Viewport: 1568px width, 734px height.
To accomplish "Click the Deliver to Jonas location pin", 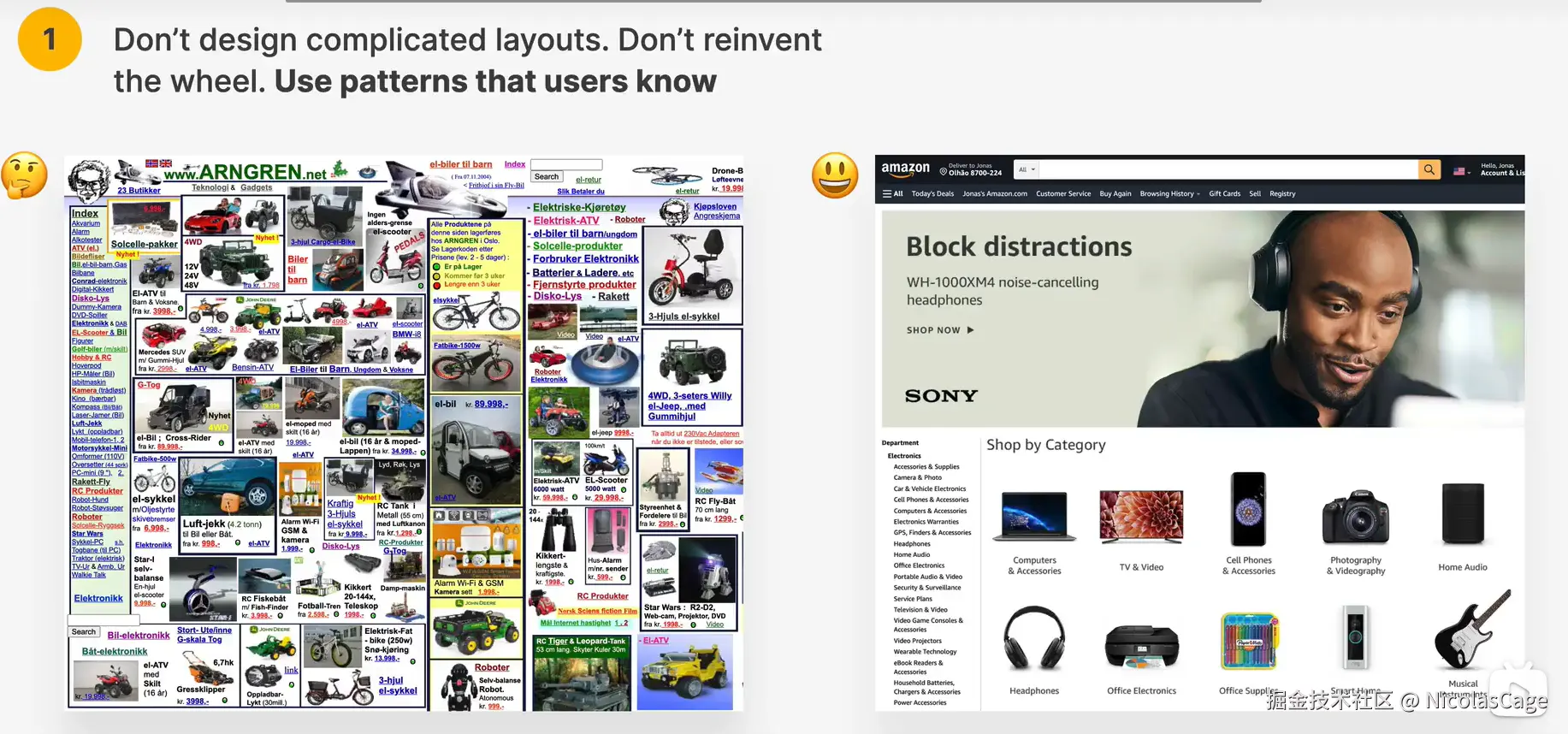I will pos(943,171).
